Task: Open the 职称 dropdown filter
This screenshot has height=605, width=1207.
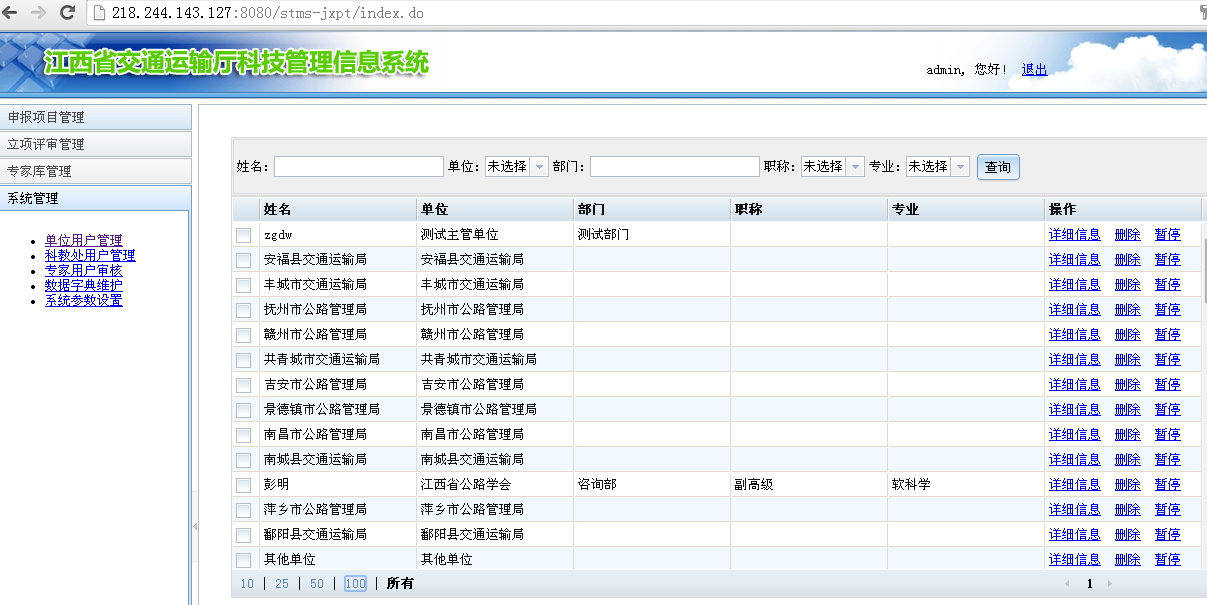Action: (833, 167)
